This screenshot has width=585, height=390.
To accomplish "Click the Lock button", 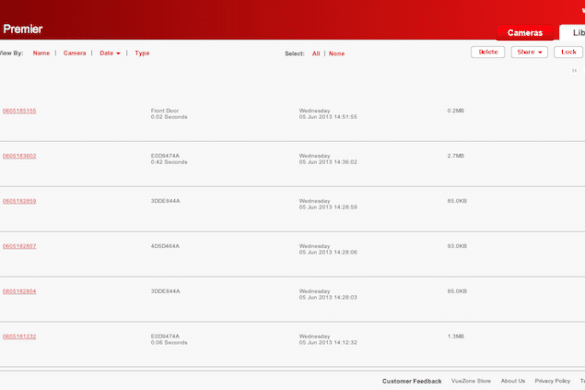I will (569, 52).
